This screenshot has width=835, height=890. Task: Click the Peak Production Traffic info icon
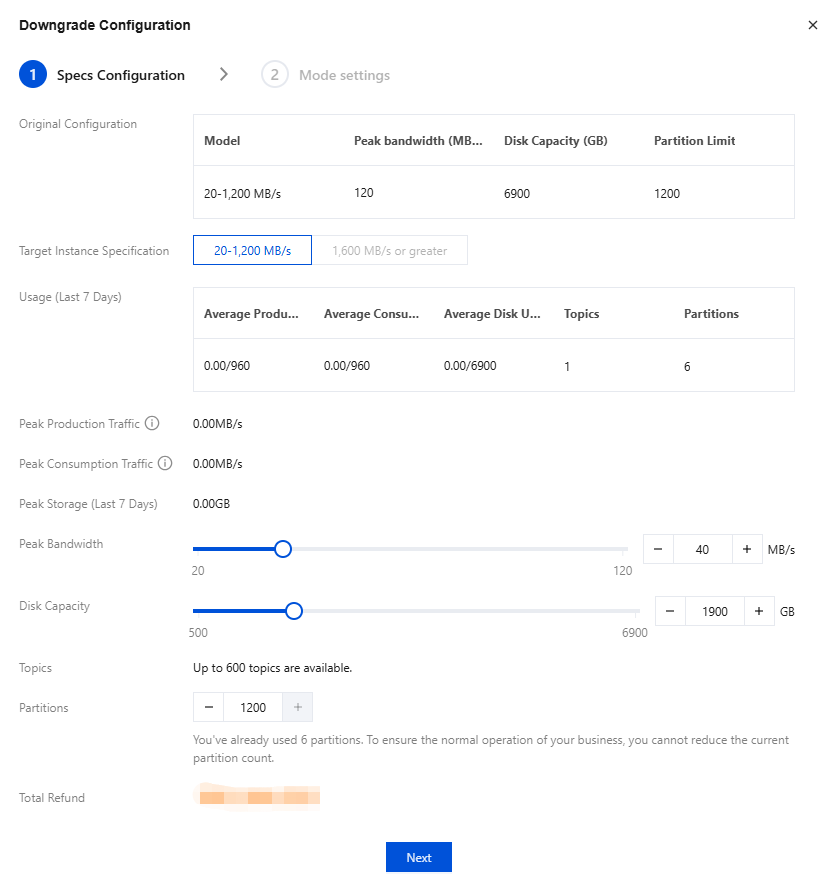tap(152, 424)
